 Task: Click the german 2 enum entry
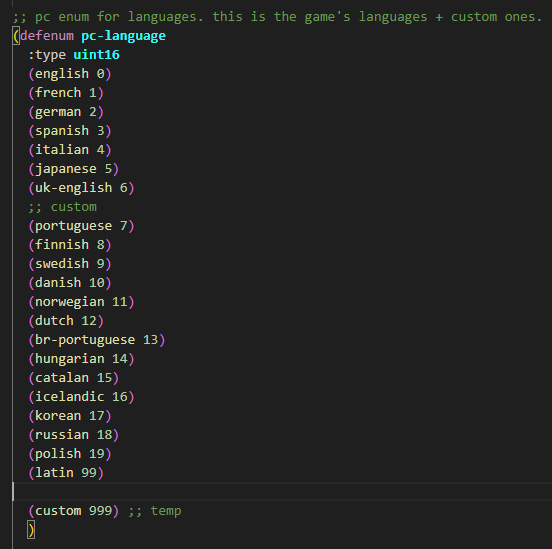tap(66, 112)
